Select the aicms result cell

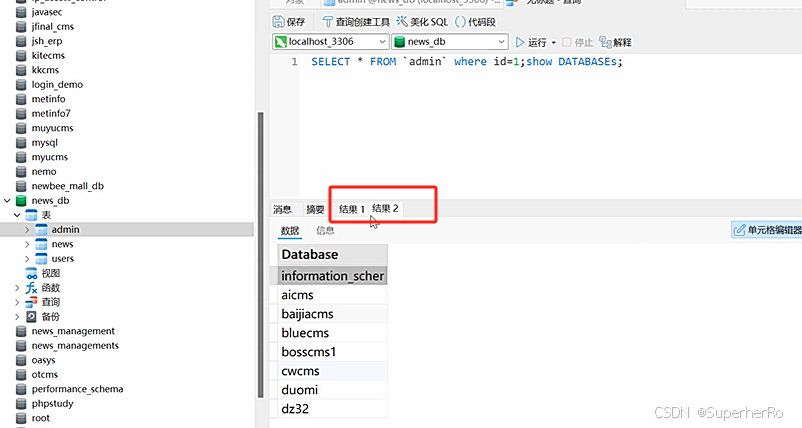(332, 295)
